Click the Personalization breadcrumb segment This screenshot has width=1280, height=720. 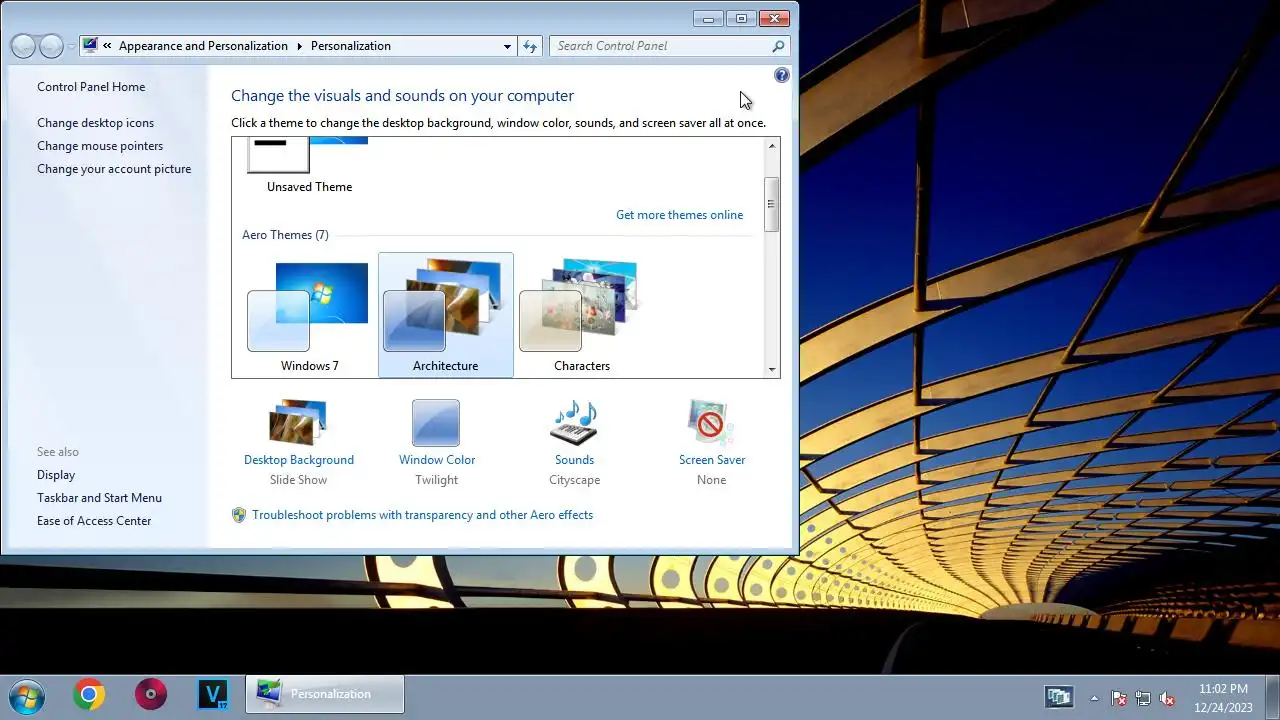[x=351, y=46]
